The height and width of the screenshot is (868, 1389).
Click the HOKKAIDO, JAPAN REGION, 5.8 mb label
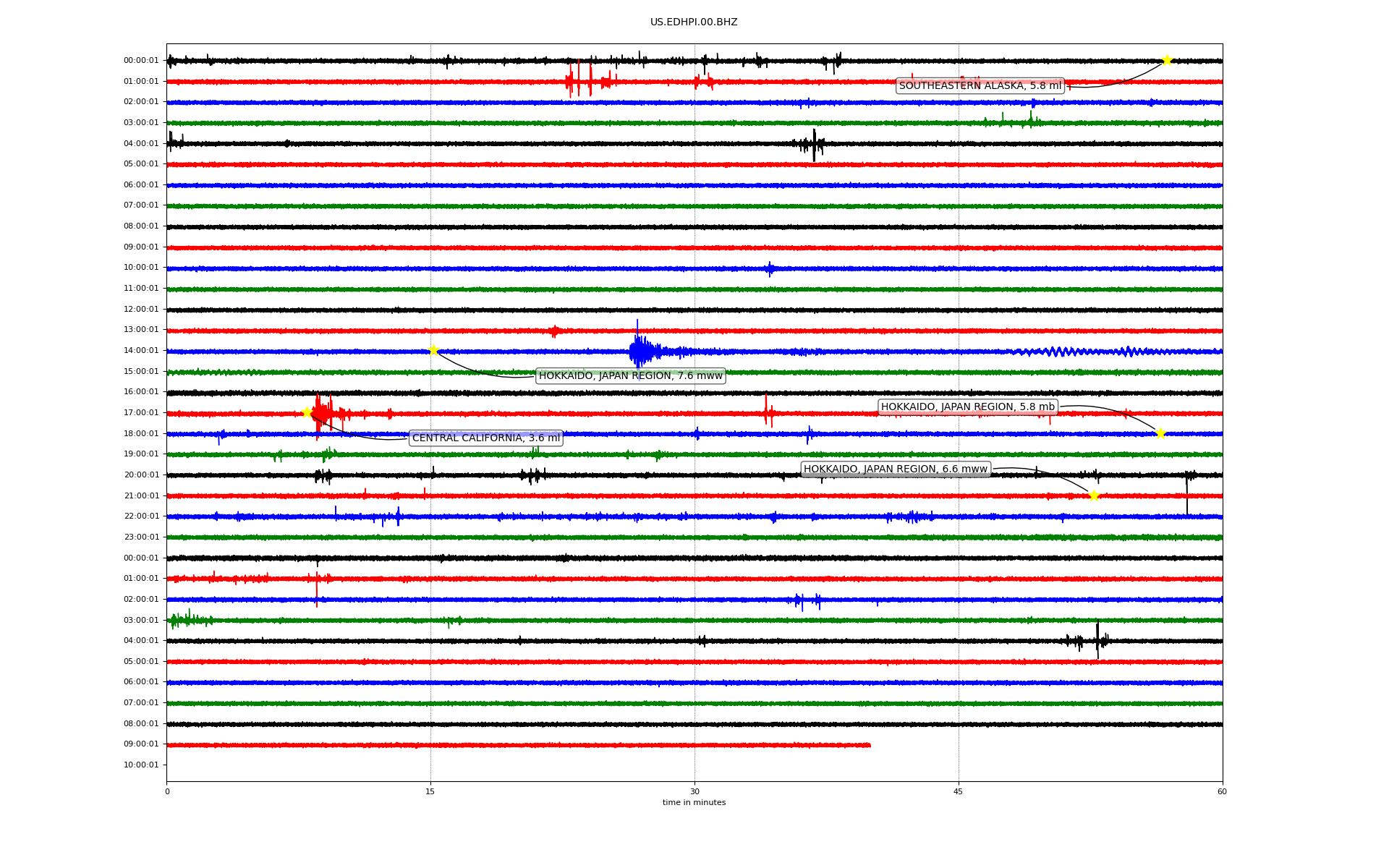pos(967,407)
